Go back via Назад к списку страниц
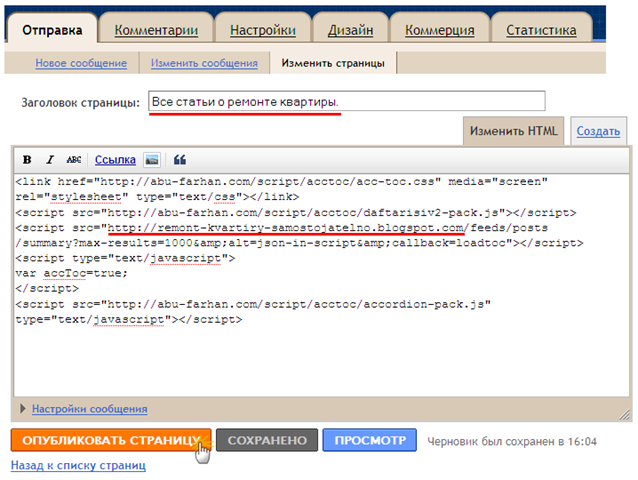This screenshot has height=480, width=638. (x=78, y=465)
